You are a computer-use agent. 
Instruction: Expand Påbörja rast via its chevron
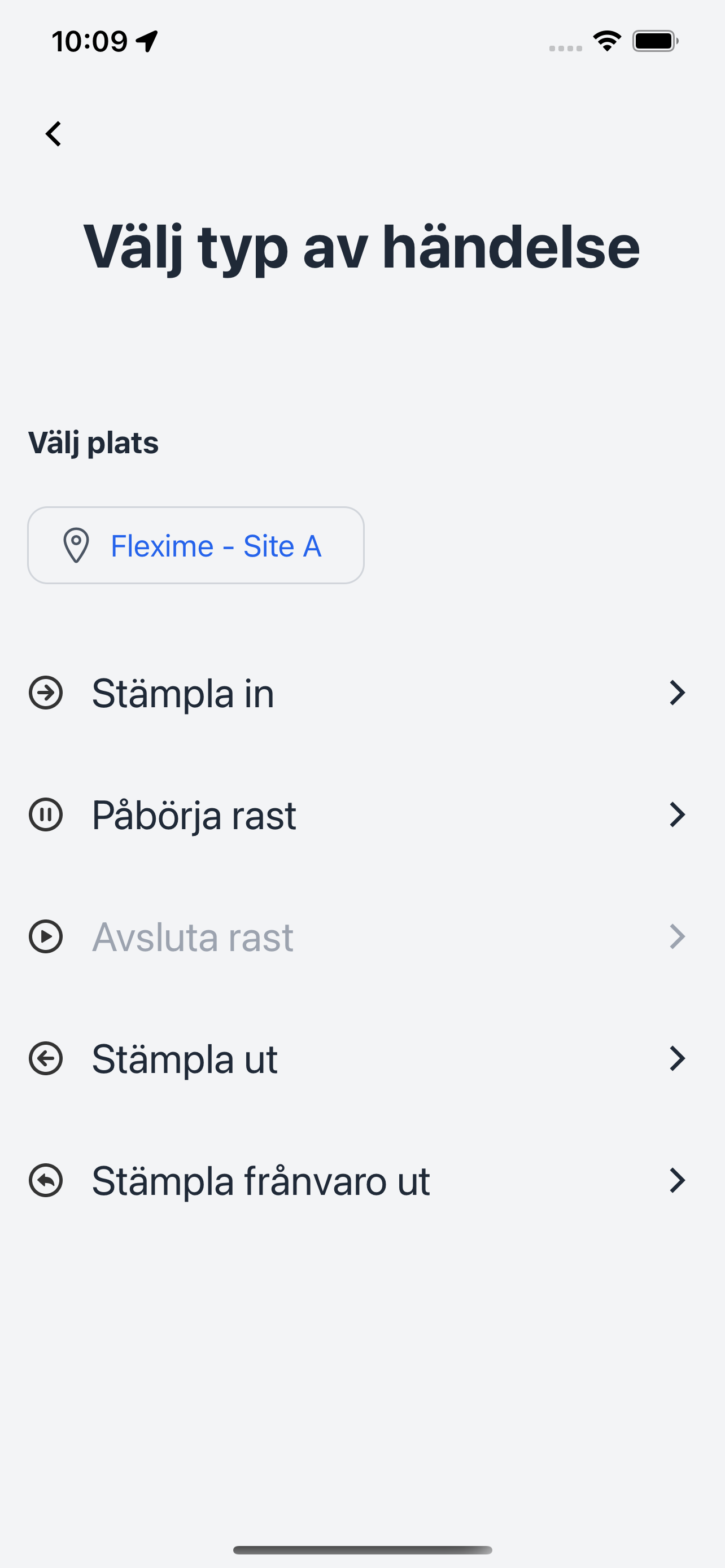pyautogui.click(x=678, y=814)
